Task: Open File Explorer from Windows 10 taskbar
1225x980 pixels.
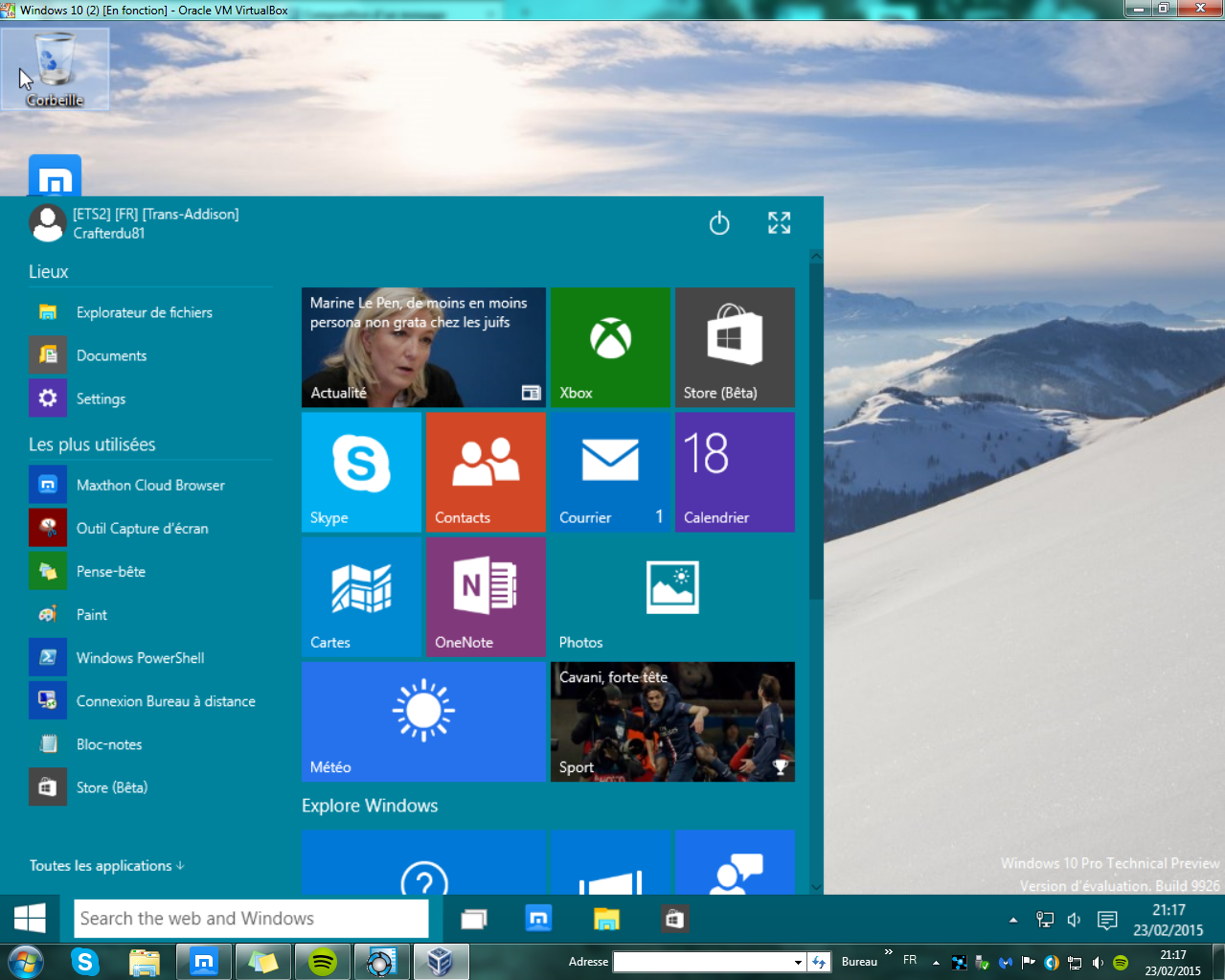Action: coord(606,920)
